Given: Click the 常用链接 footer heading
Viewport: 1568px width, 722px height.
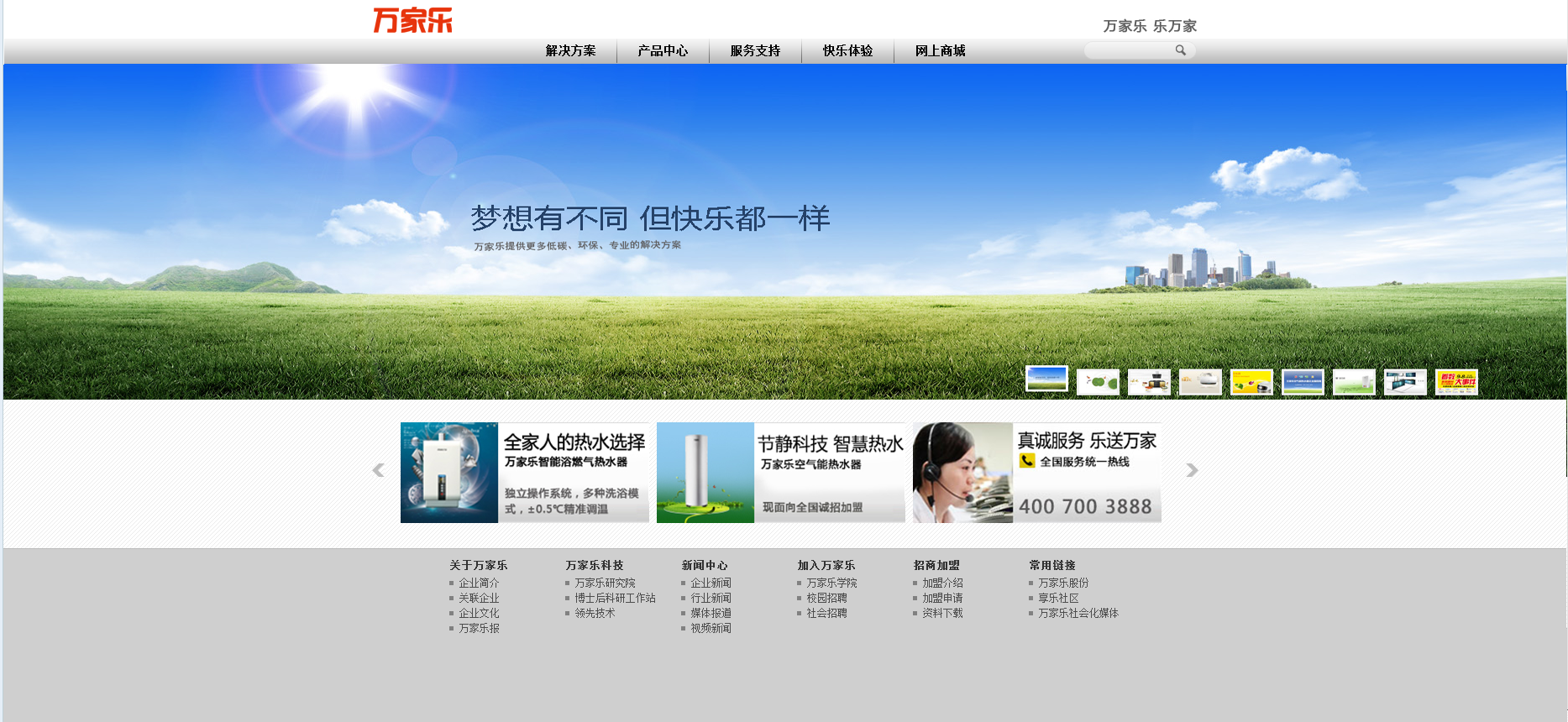Looking at the screenshot, I should (x=1052, y=565).
